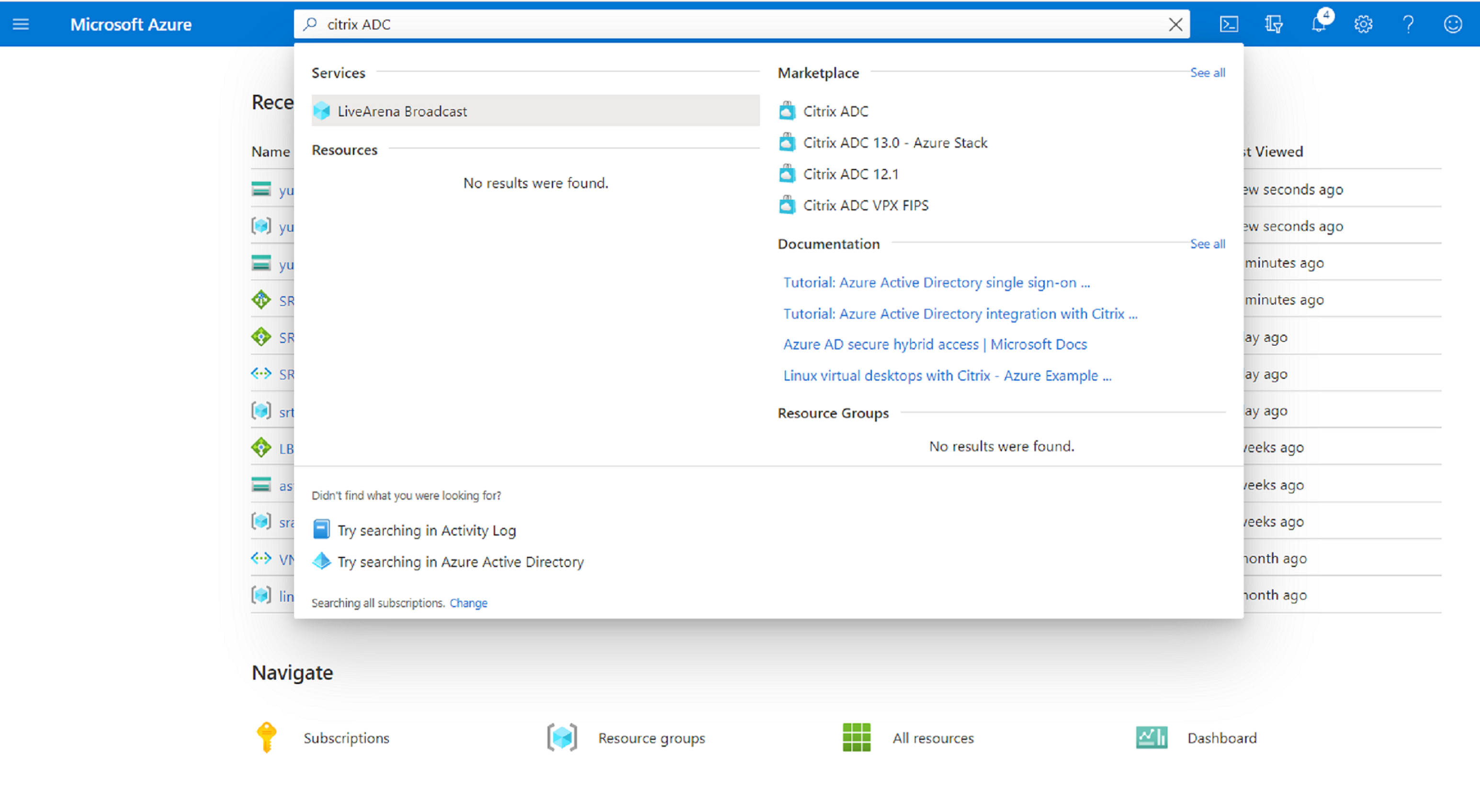Click See all under Documentation section
The width and height of the screenshot is (1480, 812).
point(1207,243)
